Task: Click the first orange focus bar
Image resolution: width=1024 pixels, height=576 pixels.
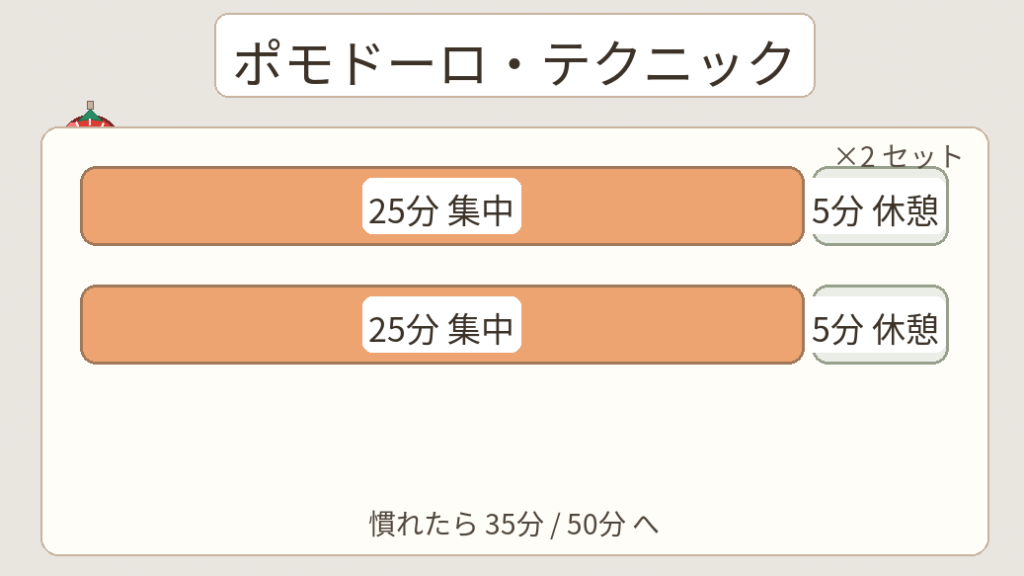Action: coord(220,206)
